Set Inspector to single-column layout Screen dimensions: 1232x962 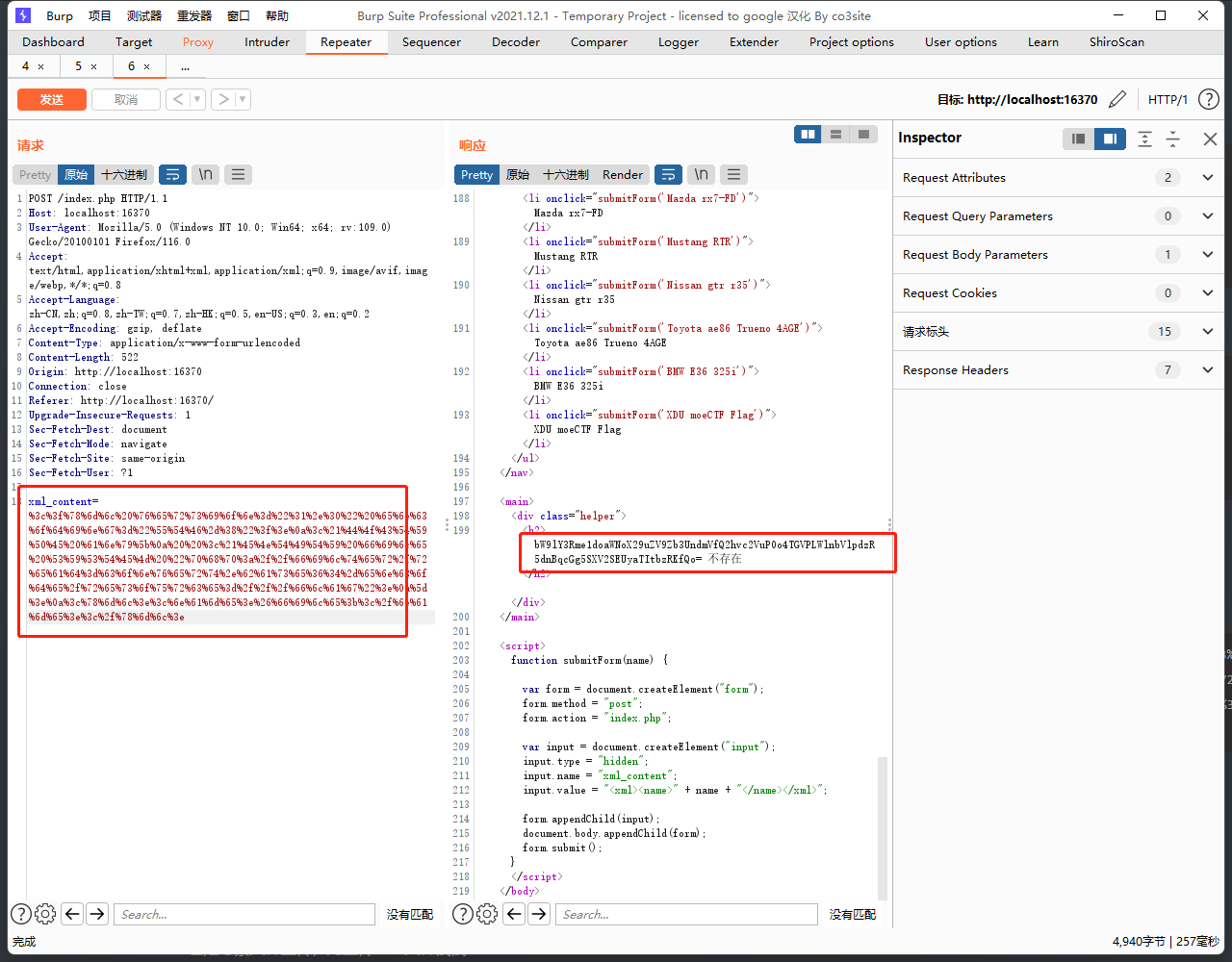point(1079,139)
